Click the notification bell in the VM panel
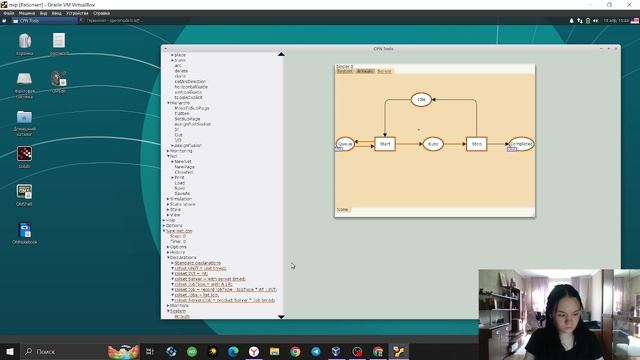This screenshot has height=360, width=640. click(x=571, y=20)
